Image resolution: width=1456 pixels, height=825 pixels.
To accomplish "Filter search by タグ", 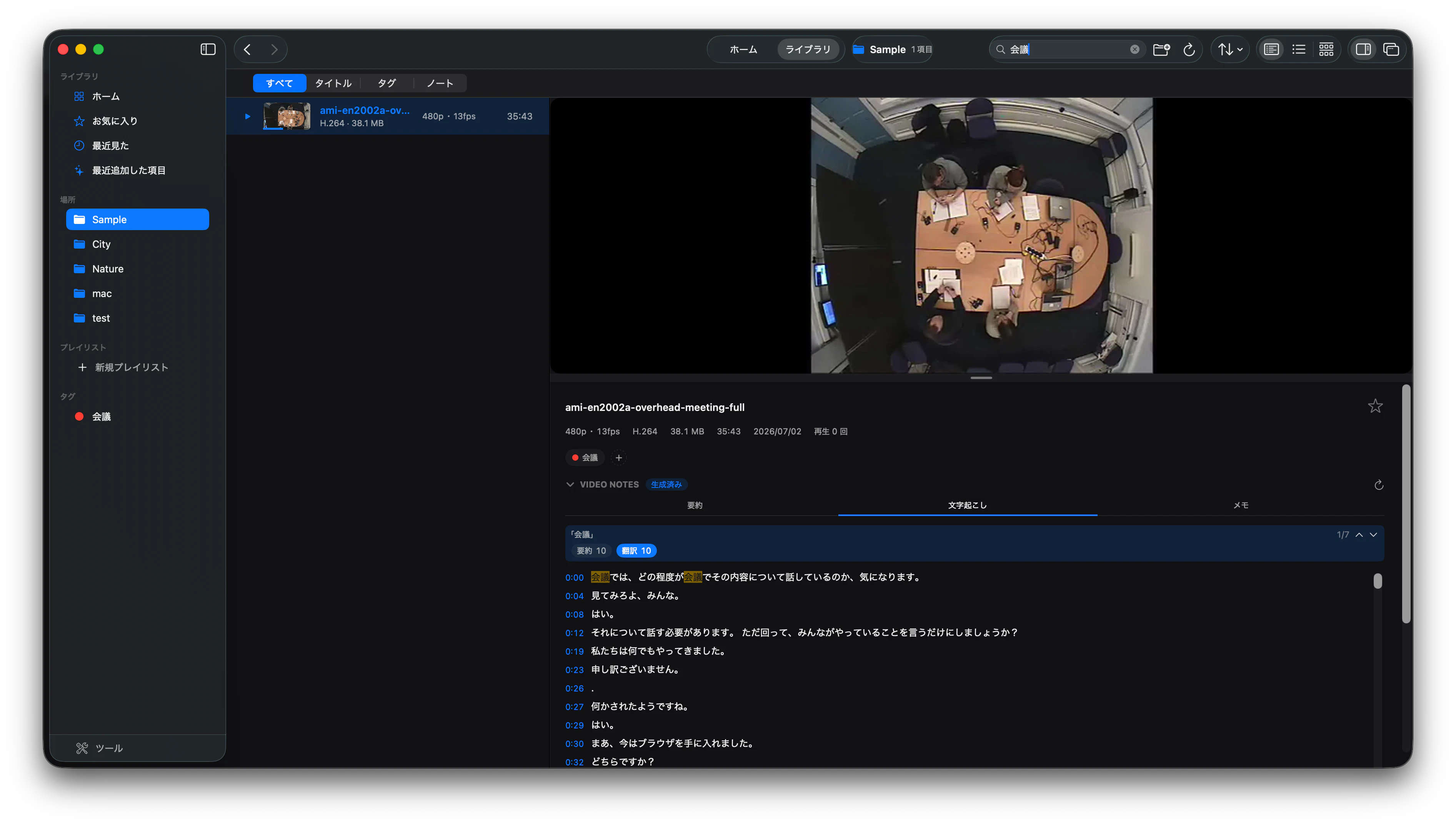I will tap(386, 83).
